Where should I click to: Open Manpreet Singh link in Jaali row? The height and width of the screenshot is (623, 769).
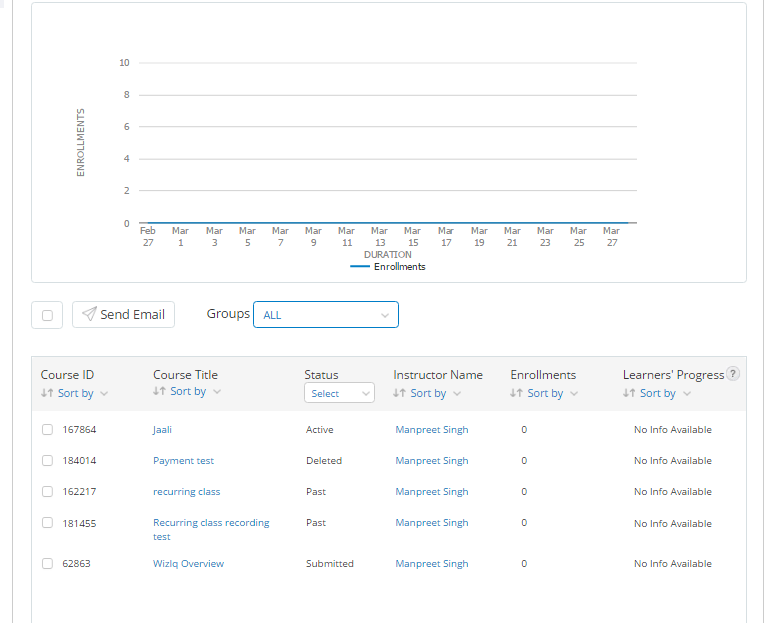[432, 430]
